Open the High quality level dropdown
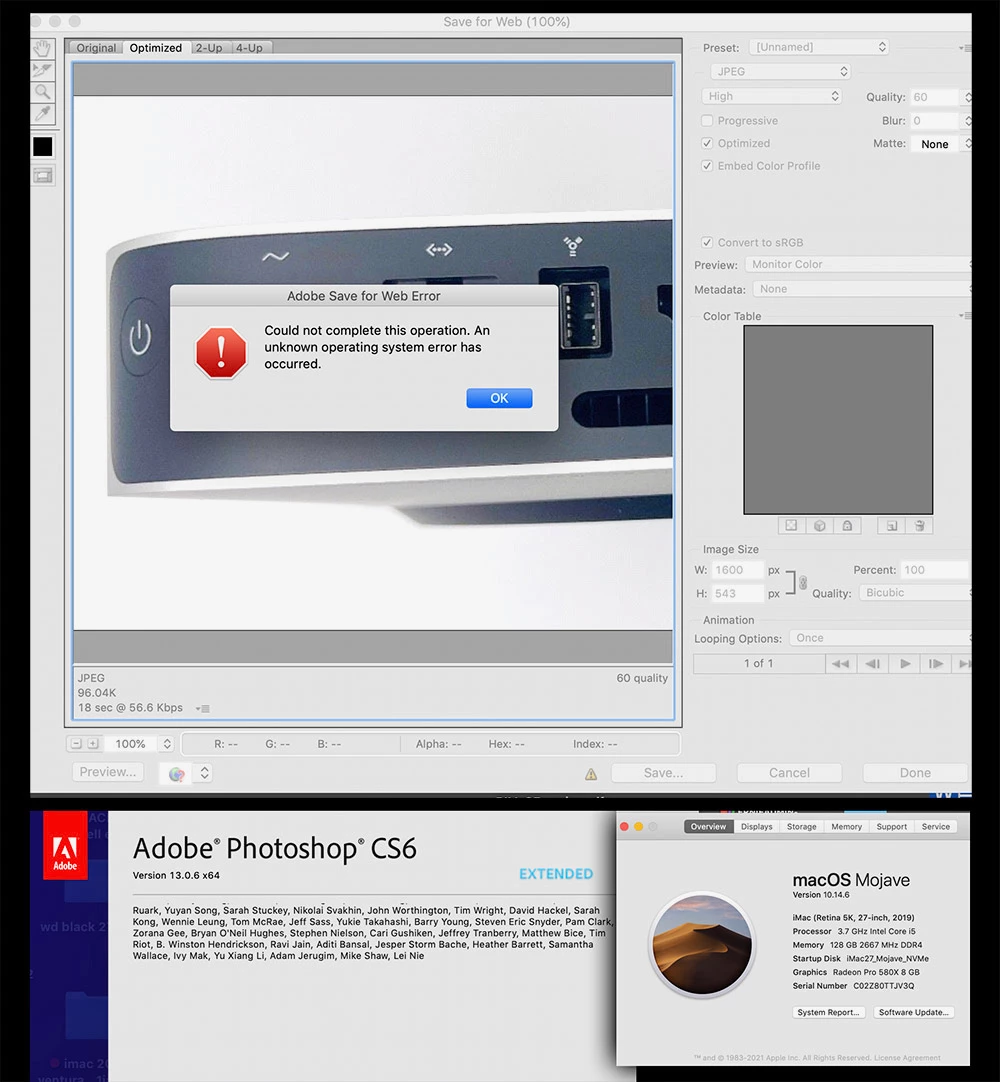The image size is (1000, 1082). point(772,97)
